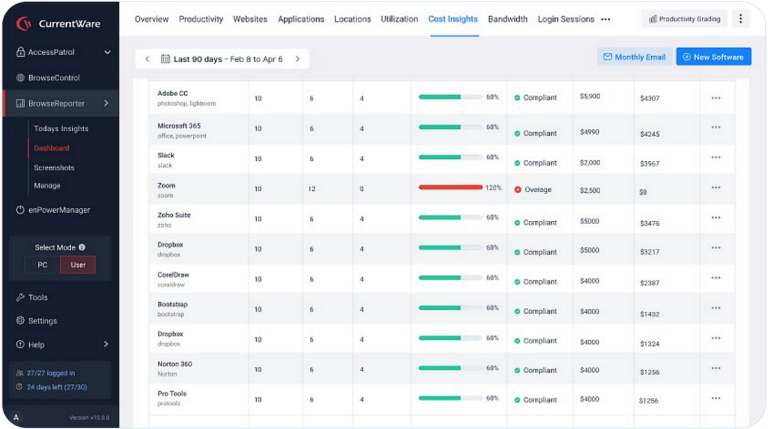The height and width of the screenshot is (429, 768).
Task: Switch to the Overview tab
Action: pos(151,19)
